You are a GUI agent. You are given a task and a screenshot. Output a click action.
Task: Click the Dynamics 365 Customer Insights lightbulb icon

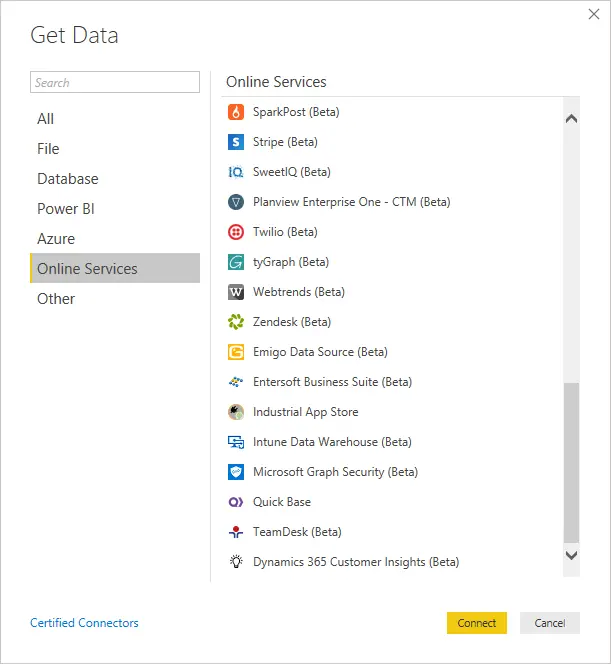coord(236,562)
